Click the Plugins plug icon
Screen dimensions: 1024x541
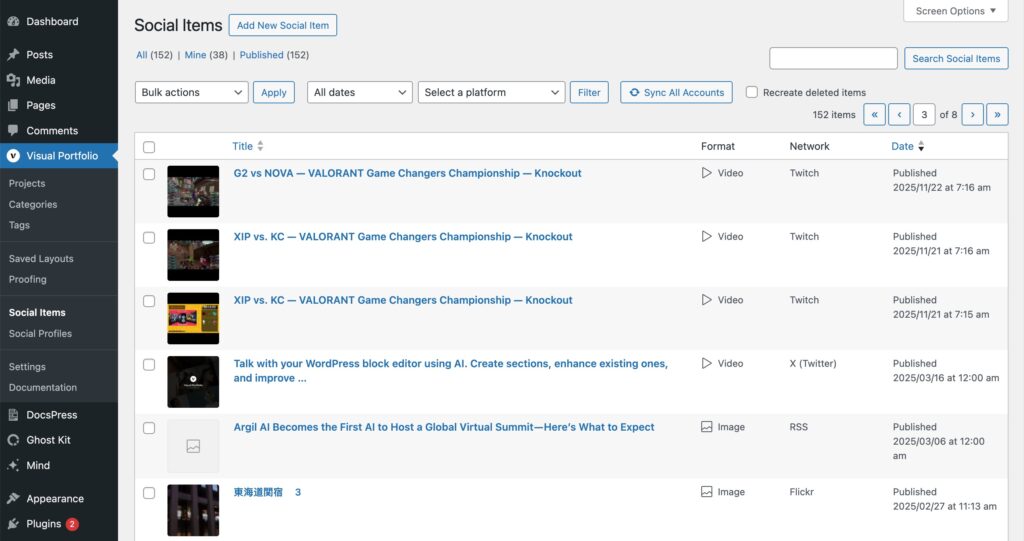pyautogui.click(x=13, y=524)
